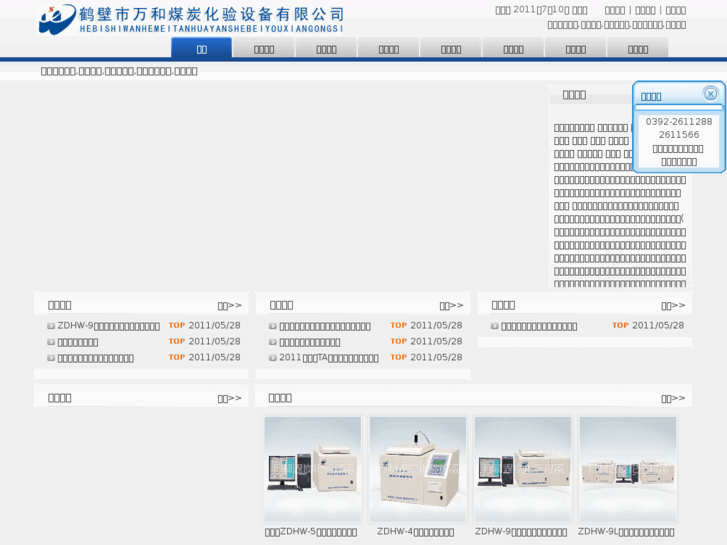
Task: Click the ZDHW-5 product caption link
Action: pos(311,533)
